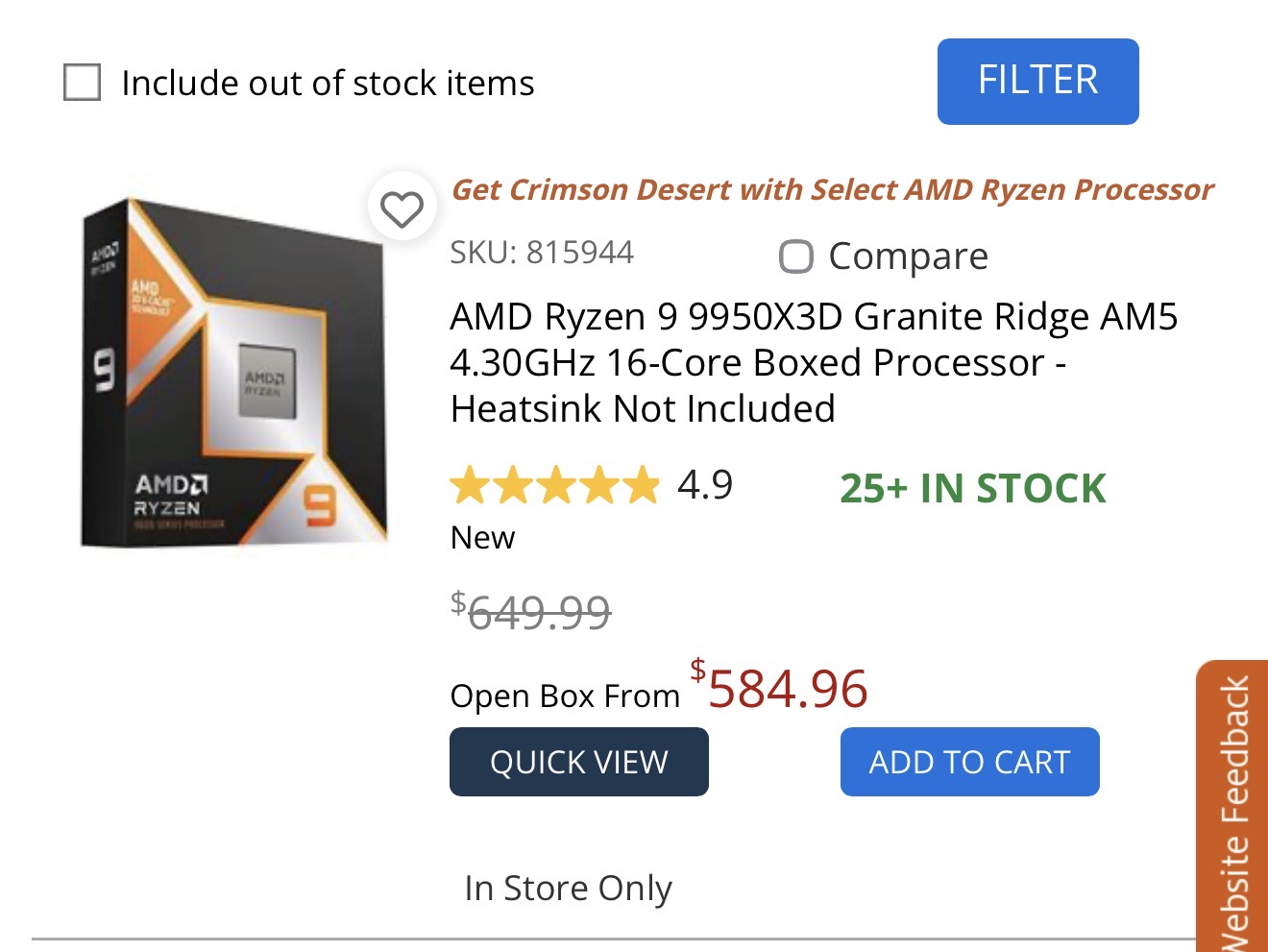Viewport: 1268px width, 952px height.
Task: Open the AMD Ryzen 9 9950X3D product title
Action: tap(813, 362)
